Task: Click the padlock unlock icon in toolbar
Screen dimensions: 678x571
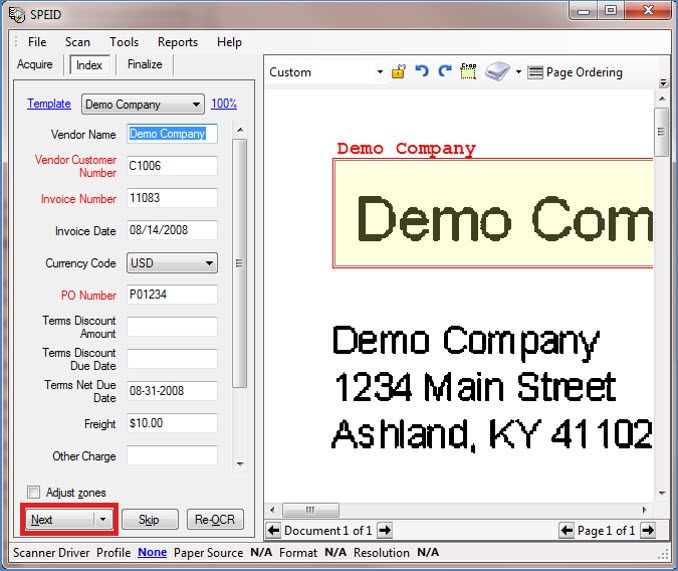Action: (398, 72)
